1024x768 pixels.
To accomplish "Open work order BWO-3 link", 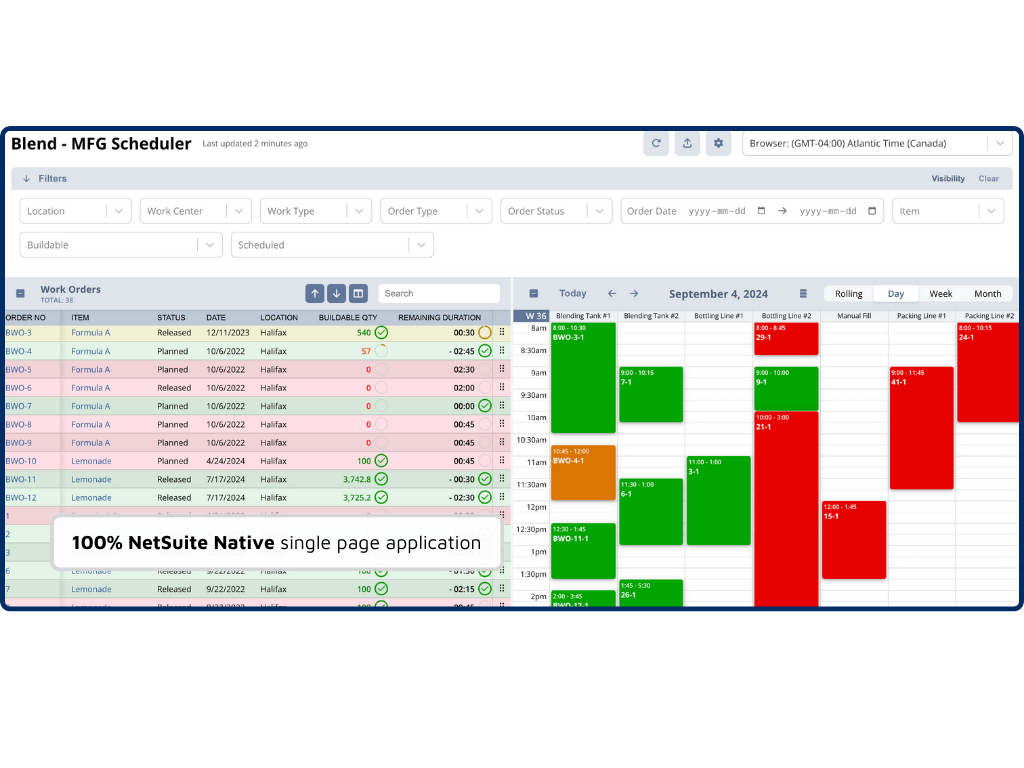I will tap(19, 333).
